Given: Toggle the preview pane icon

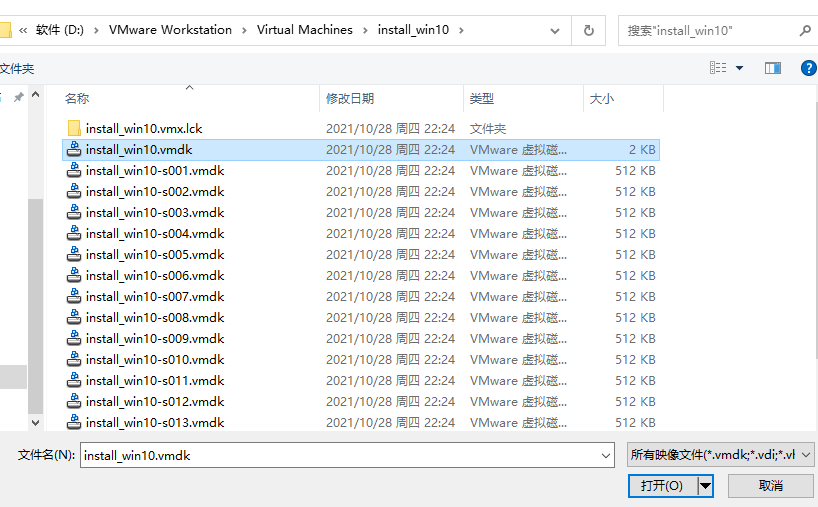Looking at the screenshot, I should pyautogui.click(x=772, y=68).
